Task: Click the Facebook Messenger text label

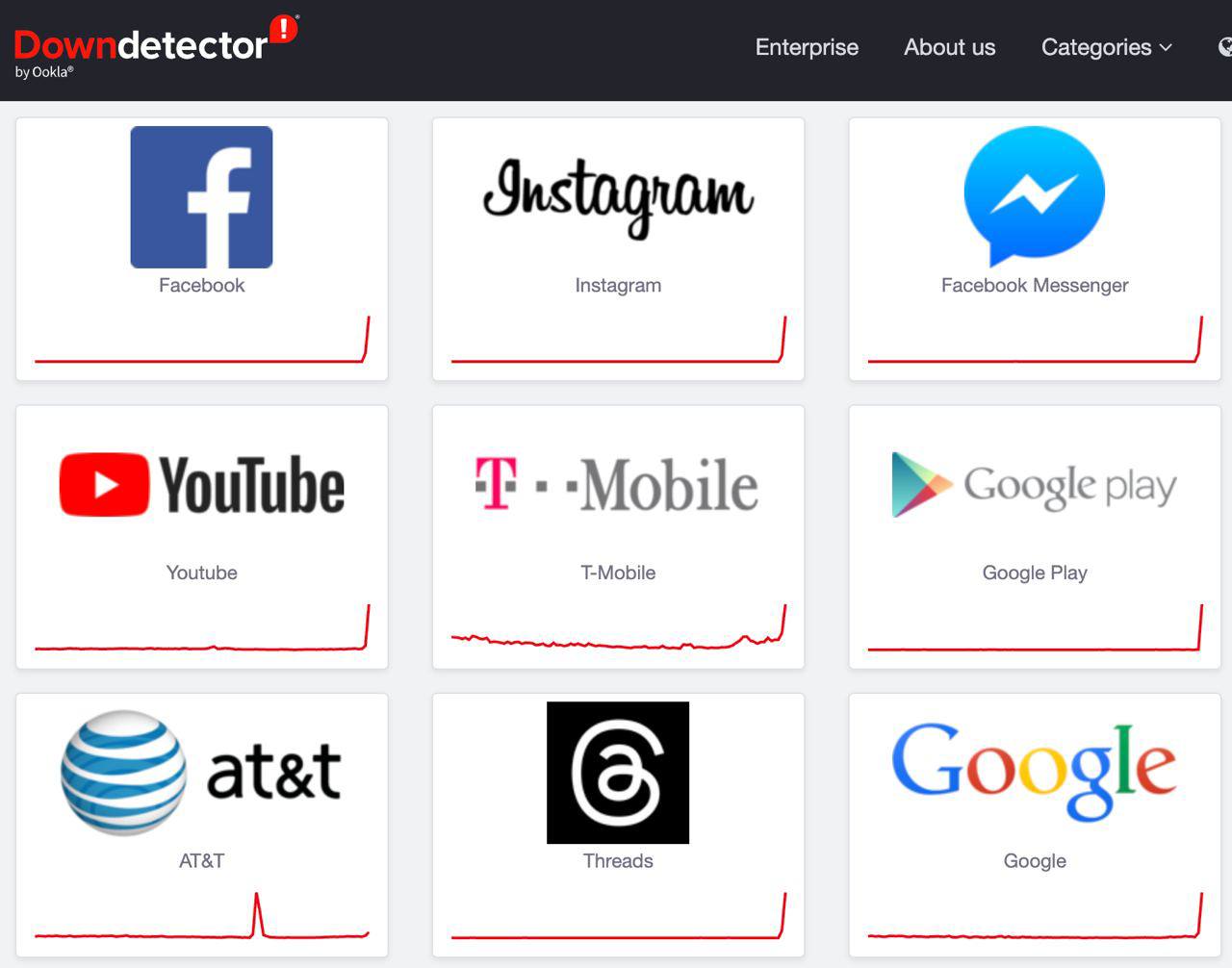Action: click(x=1035, y=285)
